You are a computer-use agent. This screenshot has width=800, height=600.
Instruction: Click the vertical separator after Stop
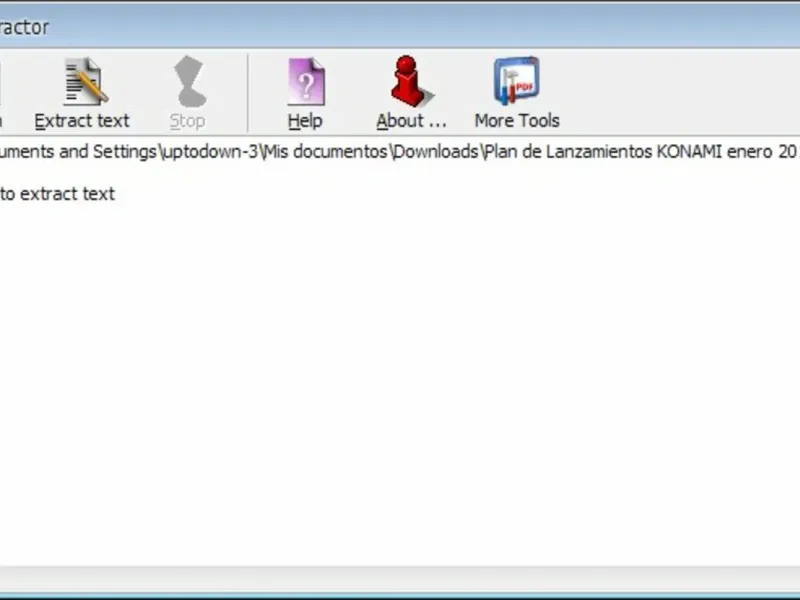pyautogui.click(x=248, y=93)
